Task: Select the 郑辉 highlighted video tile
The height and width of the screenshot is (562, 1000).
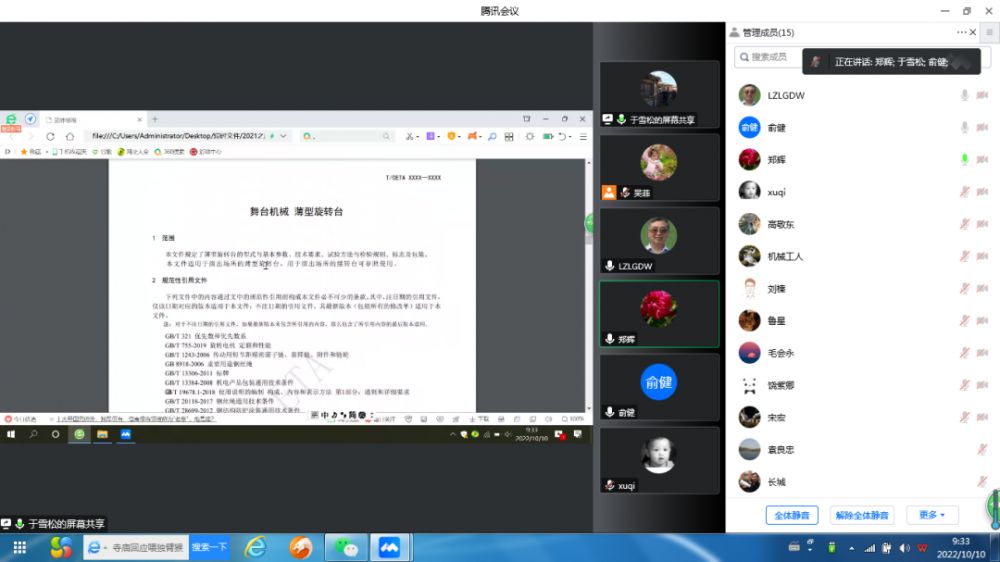Action: pyautogui.click(x=659, y=314)
